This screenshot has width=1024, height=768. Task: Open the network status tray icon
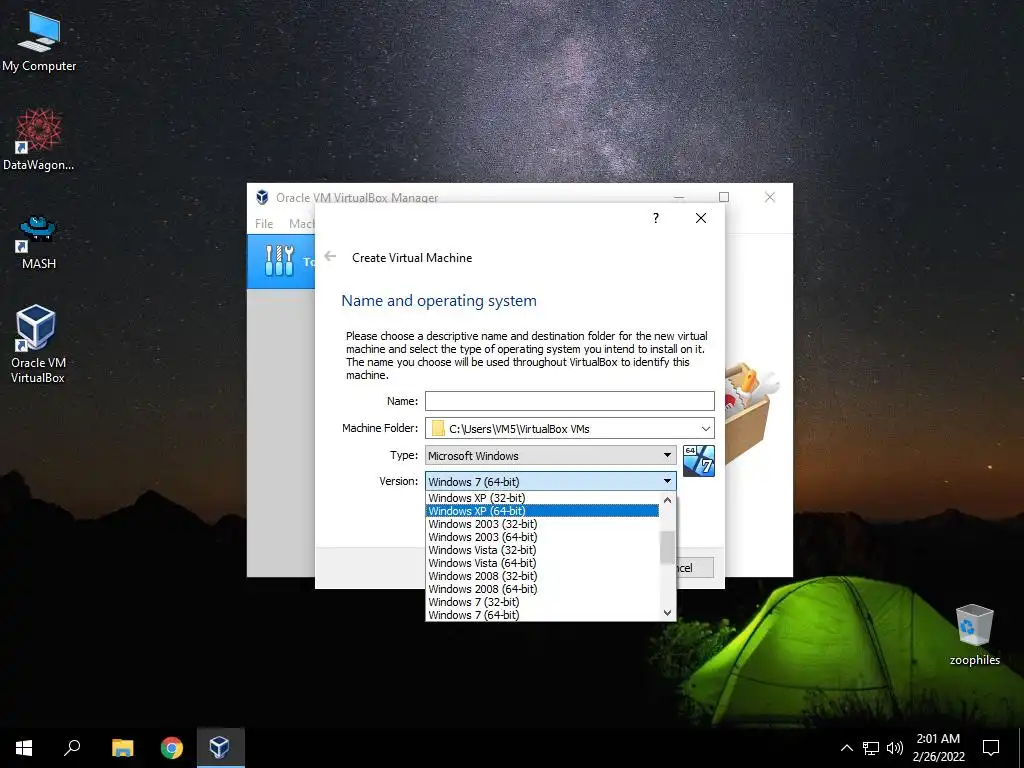pyautogui.click(x=871, y=748)
